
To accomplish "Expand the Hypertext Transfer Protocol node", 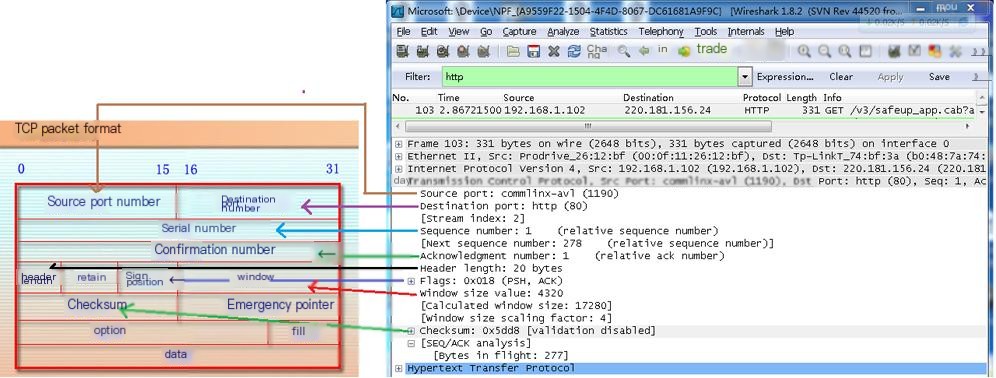I will click(x=398, y=368).
